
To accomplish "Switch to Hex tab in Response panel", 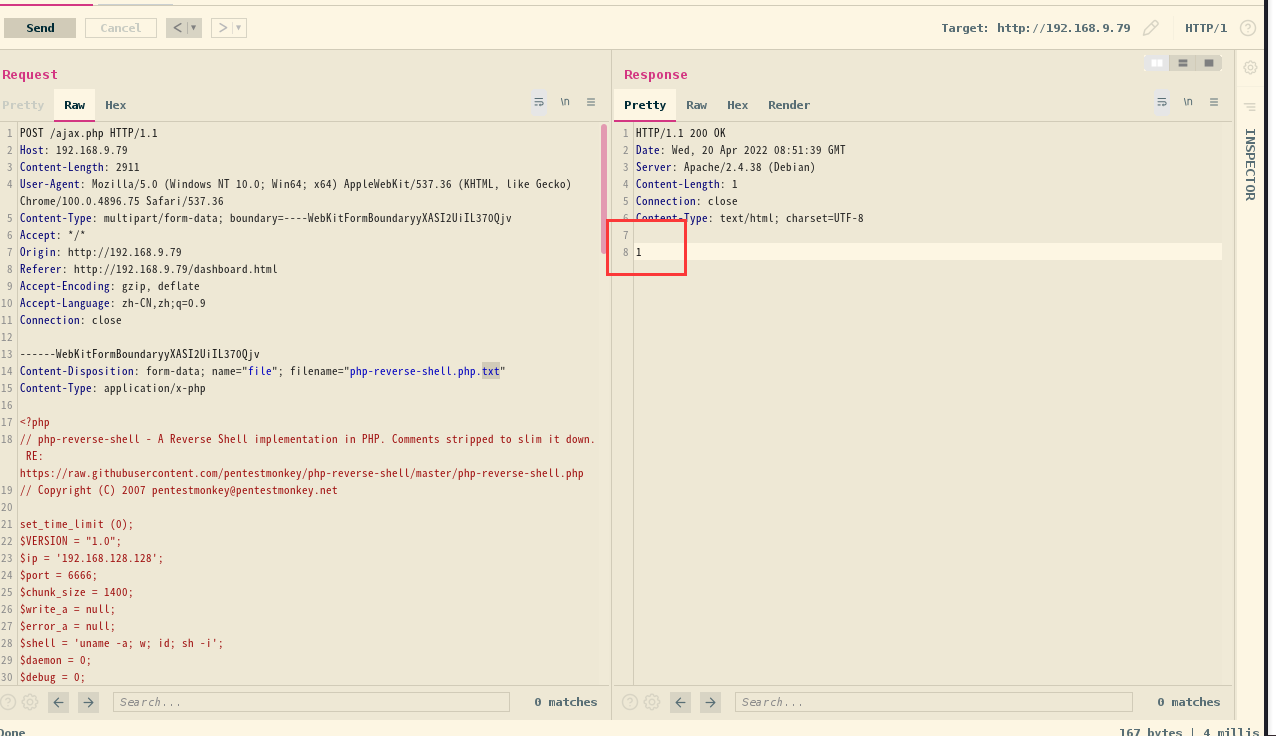I will 738,105.
